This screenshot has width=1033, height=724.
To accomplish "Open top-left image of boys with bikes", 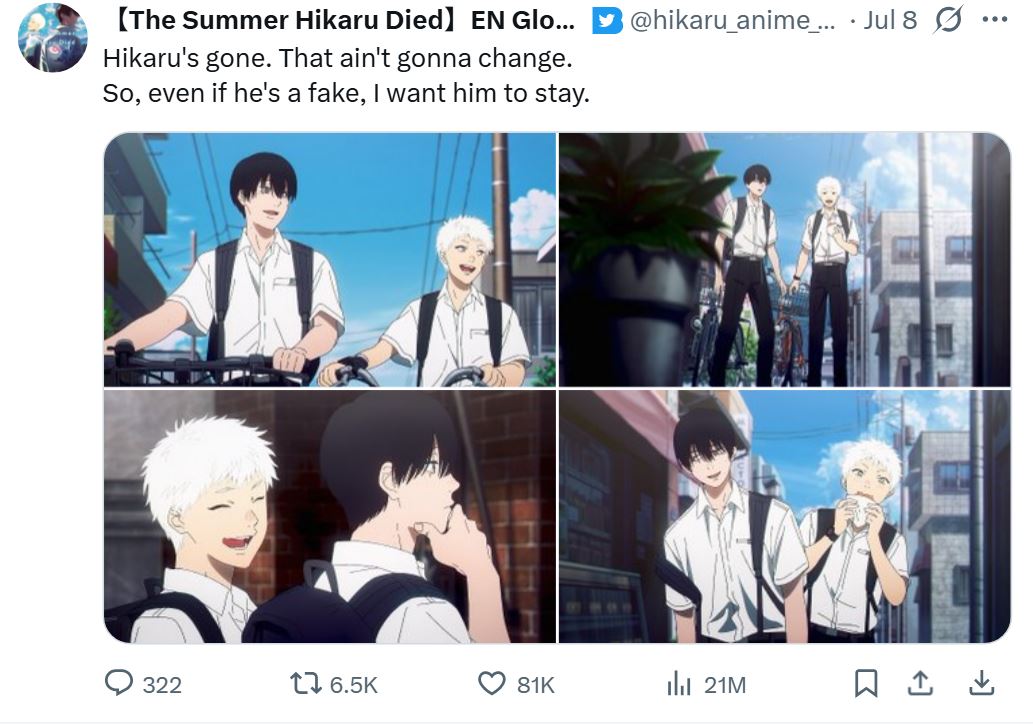I will pos(330,260).
